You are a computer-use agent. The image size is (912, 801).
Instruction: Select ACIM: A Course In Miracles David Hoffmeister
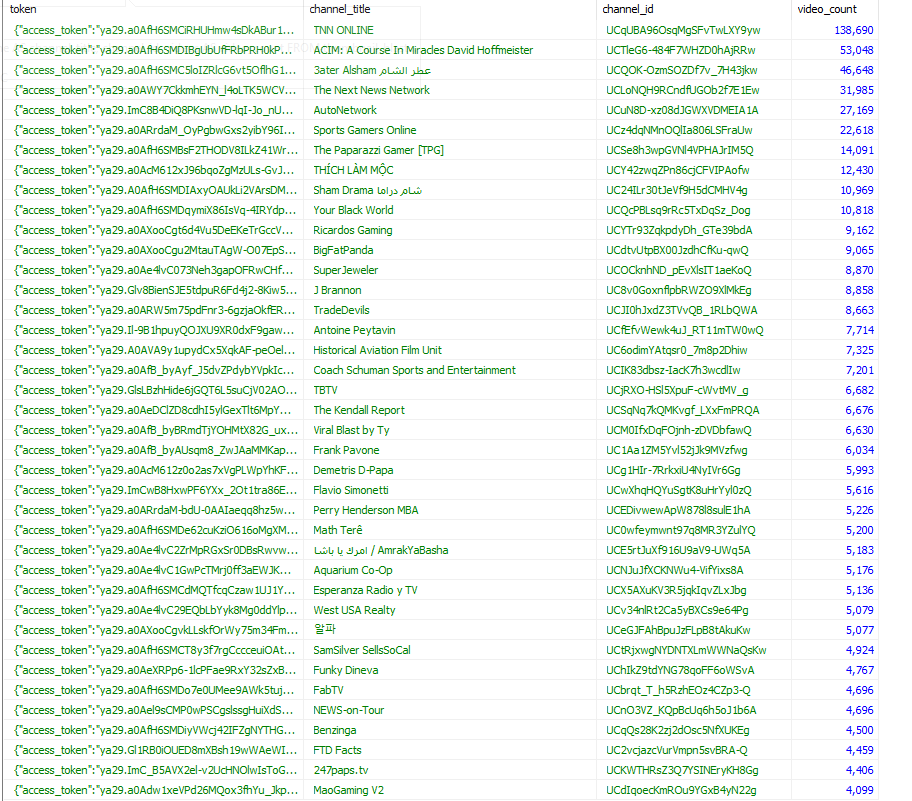423,50
